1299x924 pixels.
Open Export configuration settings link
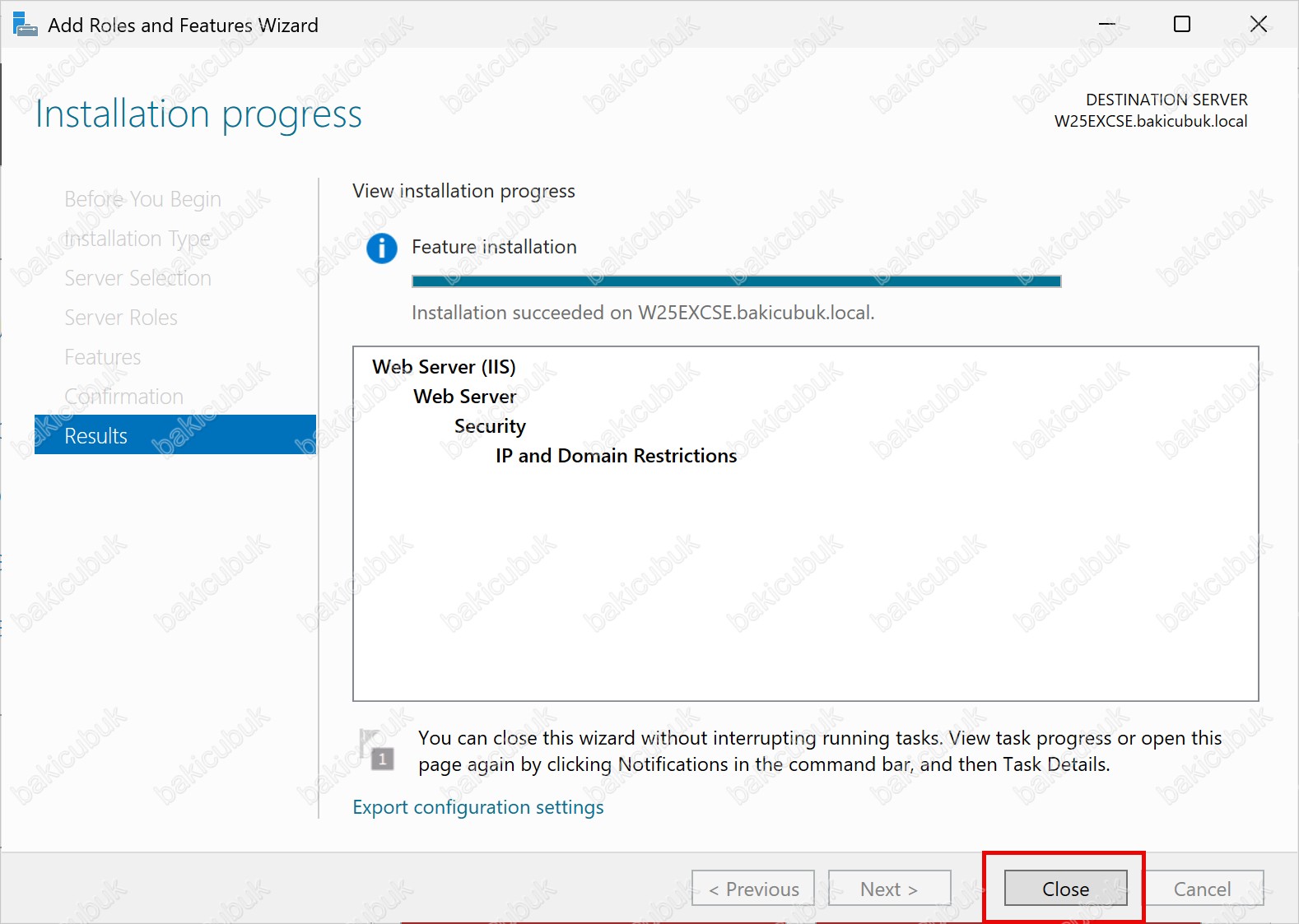pyautogui.click(x=478, y=807)
